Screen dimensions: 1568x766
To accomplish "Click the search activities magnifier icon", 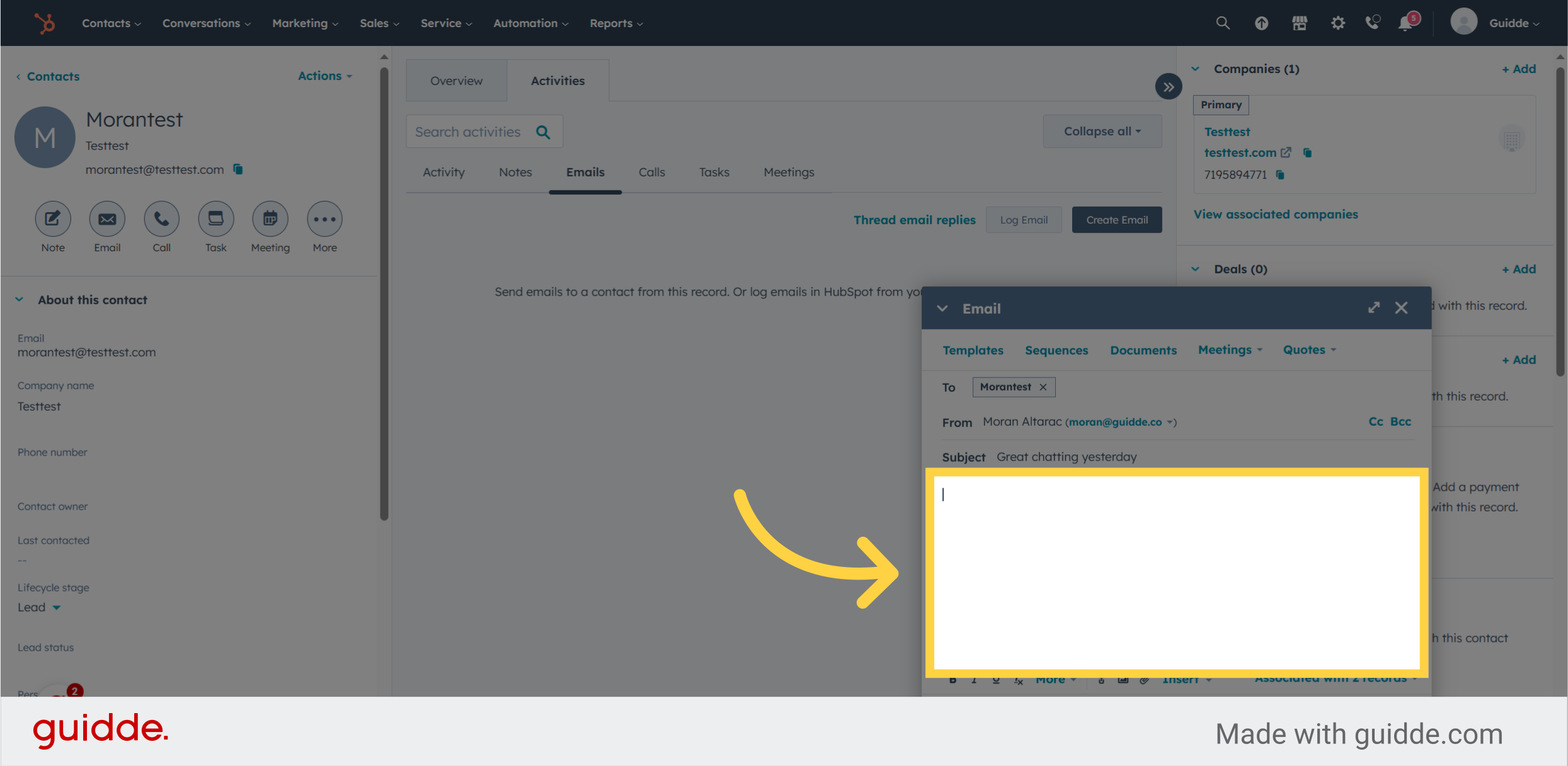I will click(543, 132).
